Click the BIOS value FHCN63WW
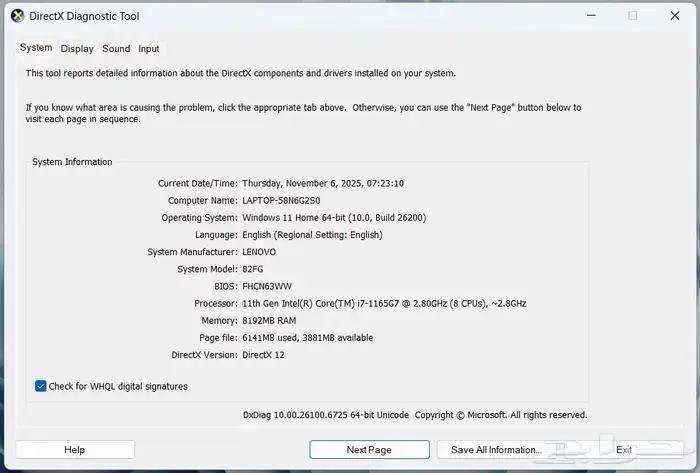Viewport: 700px width, 473px height. [x=267, y=286]
